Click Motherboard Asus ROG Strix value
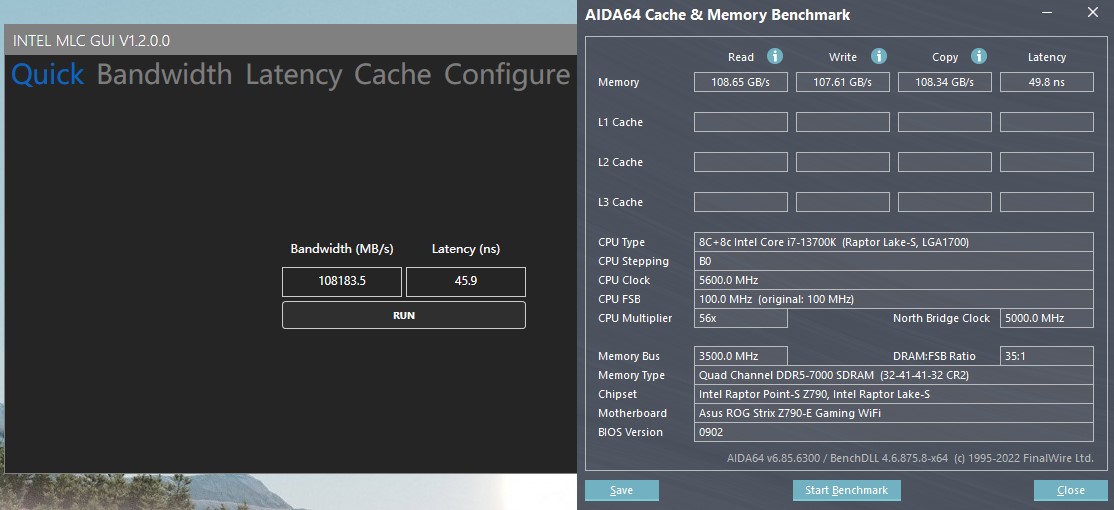 894,413
